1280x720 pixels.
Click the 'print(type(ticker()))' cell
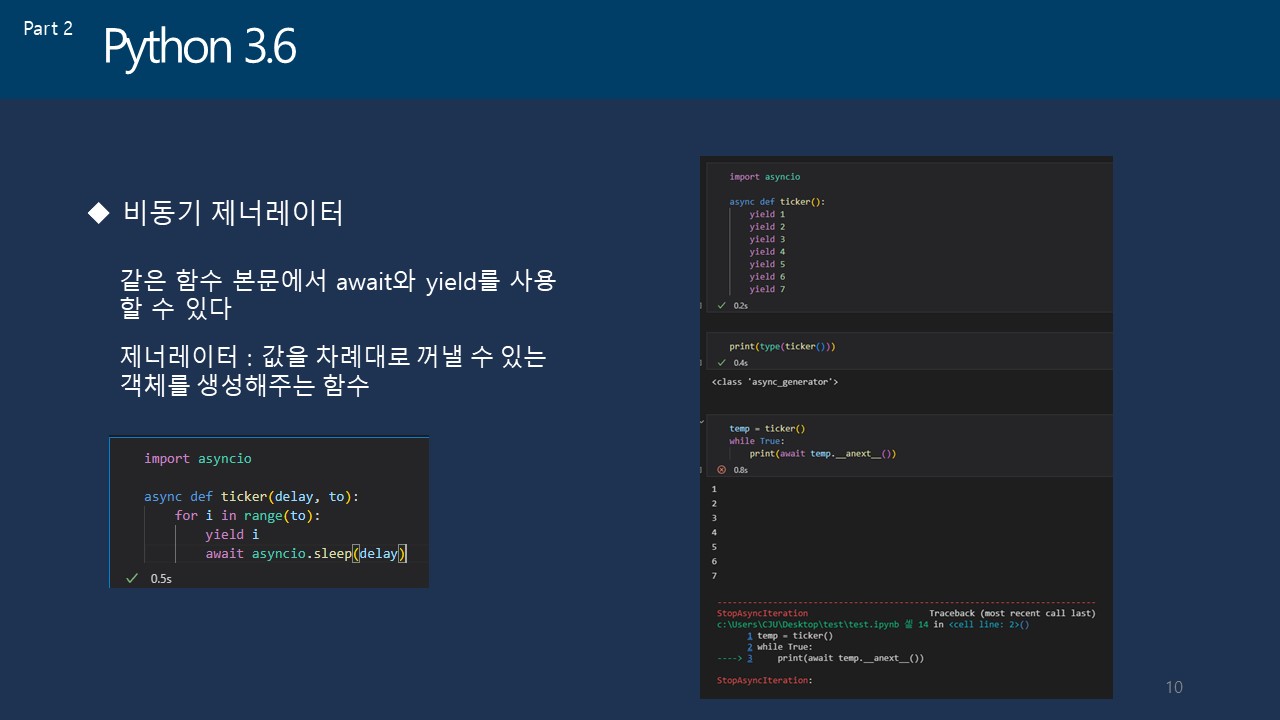pos(782,346)
